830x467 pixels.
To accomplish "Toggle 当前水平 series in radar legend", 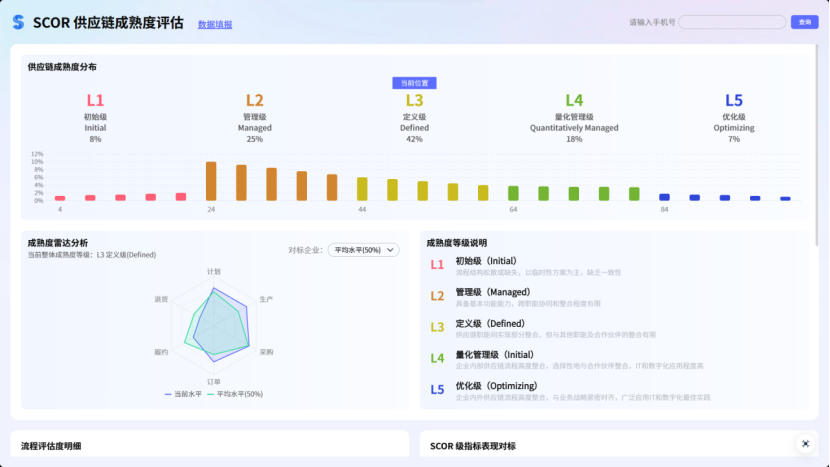I will (183, 394).
